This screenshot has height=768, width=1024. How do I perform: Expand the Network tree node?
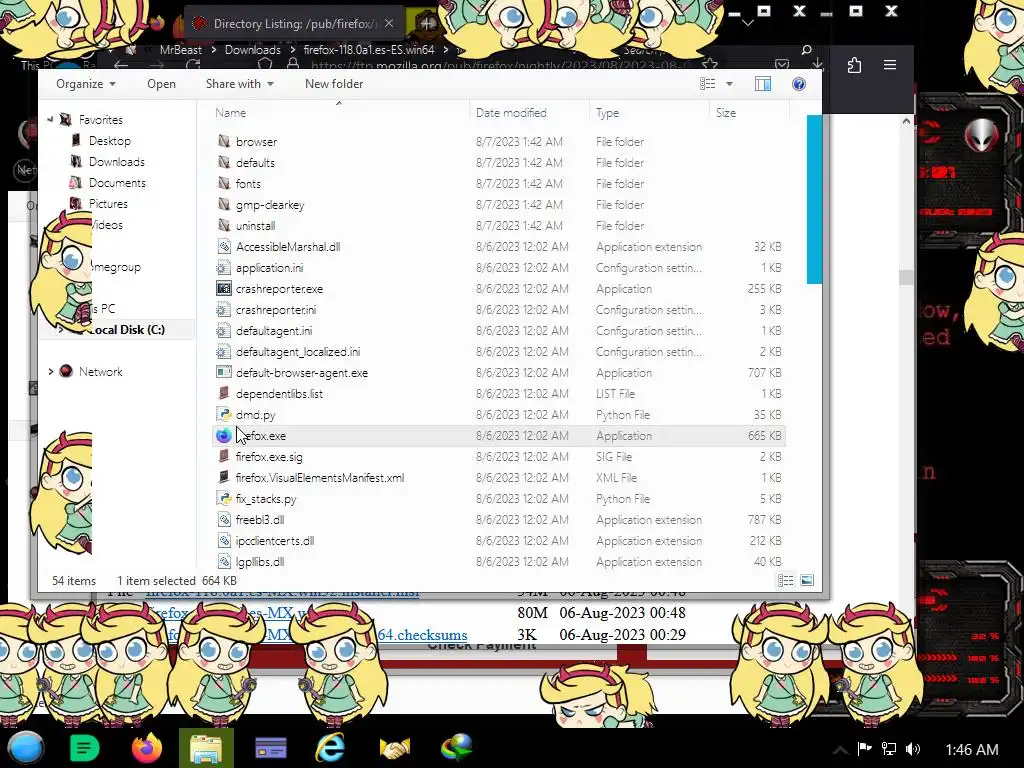(x=50, y=371)
